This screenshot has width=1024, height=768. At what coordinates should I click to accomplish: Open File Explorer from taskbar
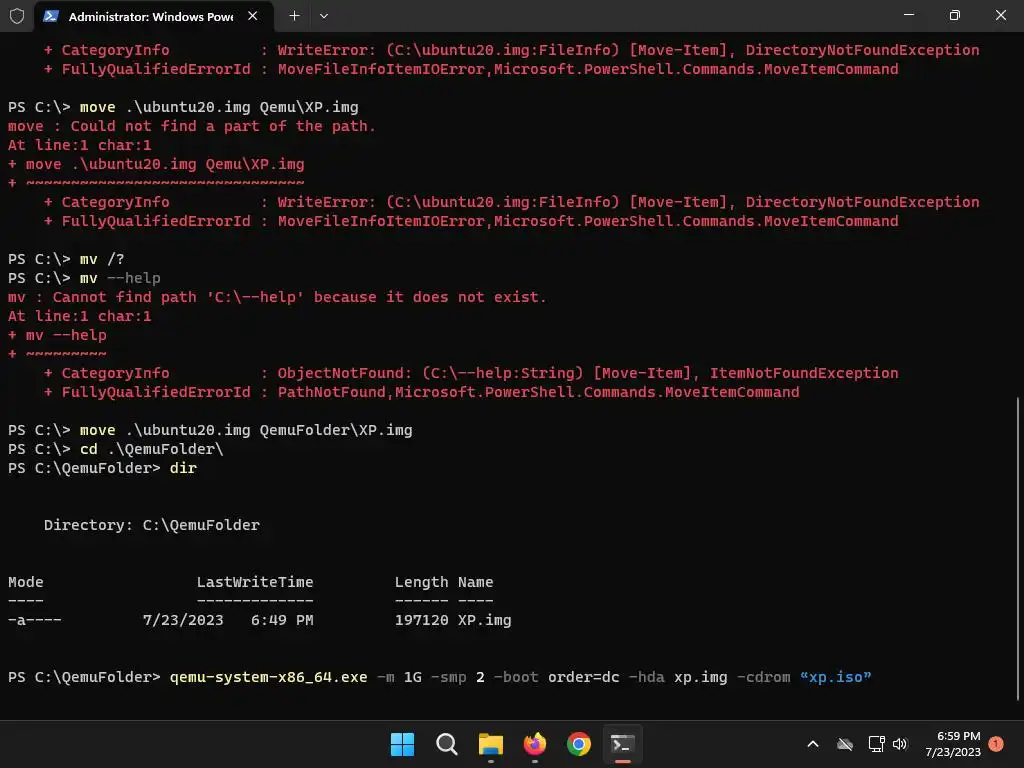[x=490, y=744]
